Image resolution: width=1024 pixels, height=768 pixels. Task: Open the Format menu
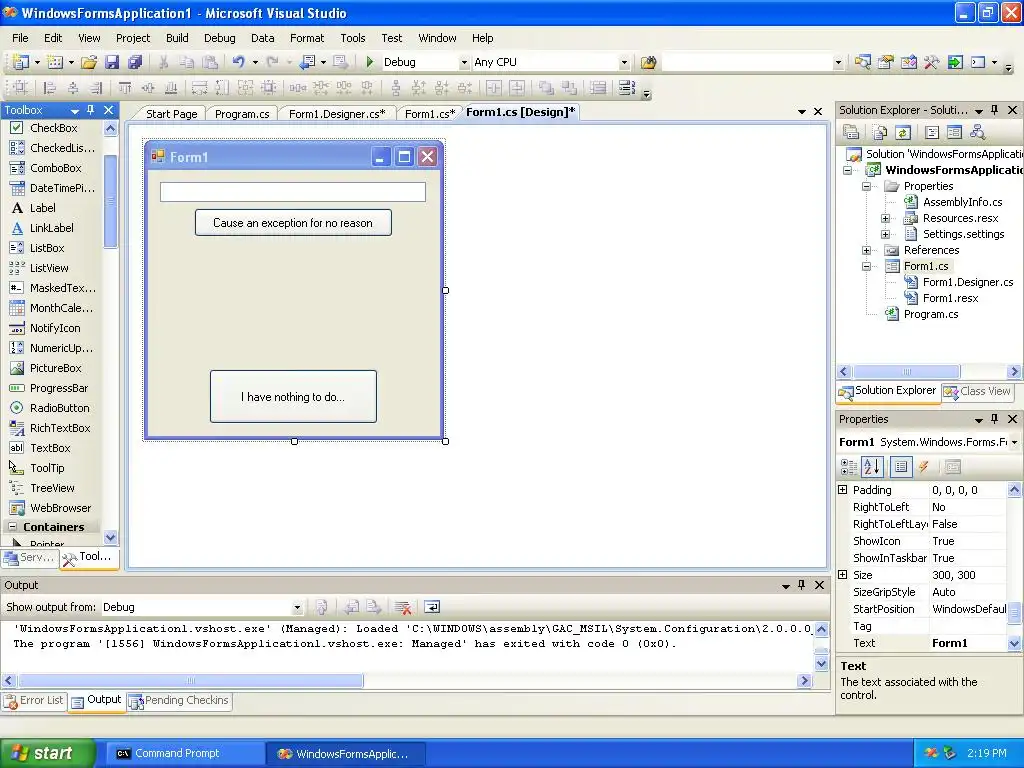click(307, 38)
